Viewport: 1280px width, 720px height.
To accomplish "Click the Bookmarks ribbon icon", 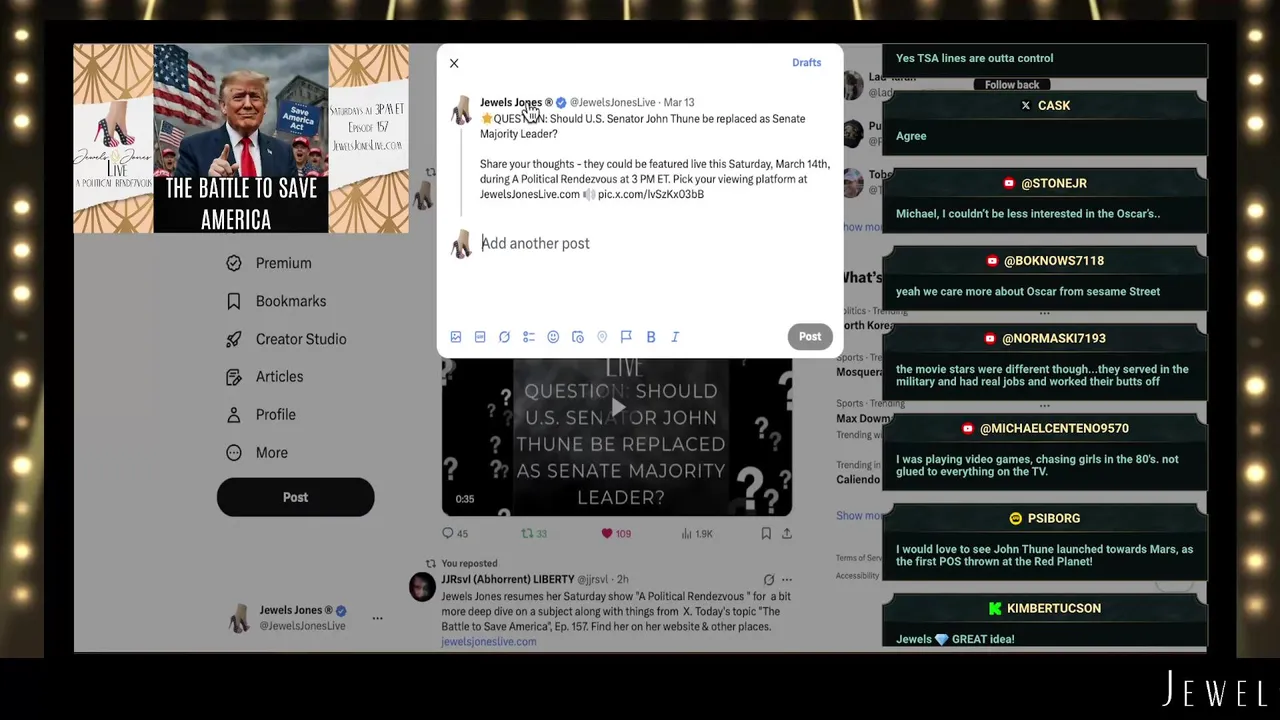I will tap(234, 301).
